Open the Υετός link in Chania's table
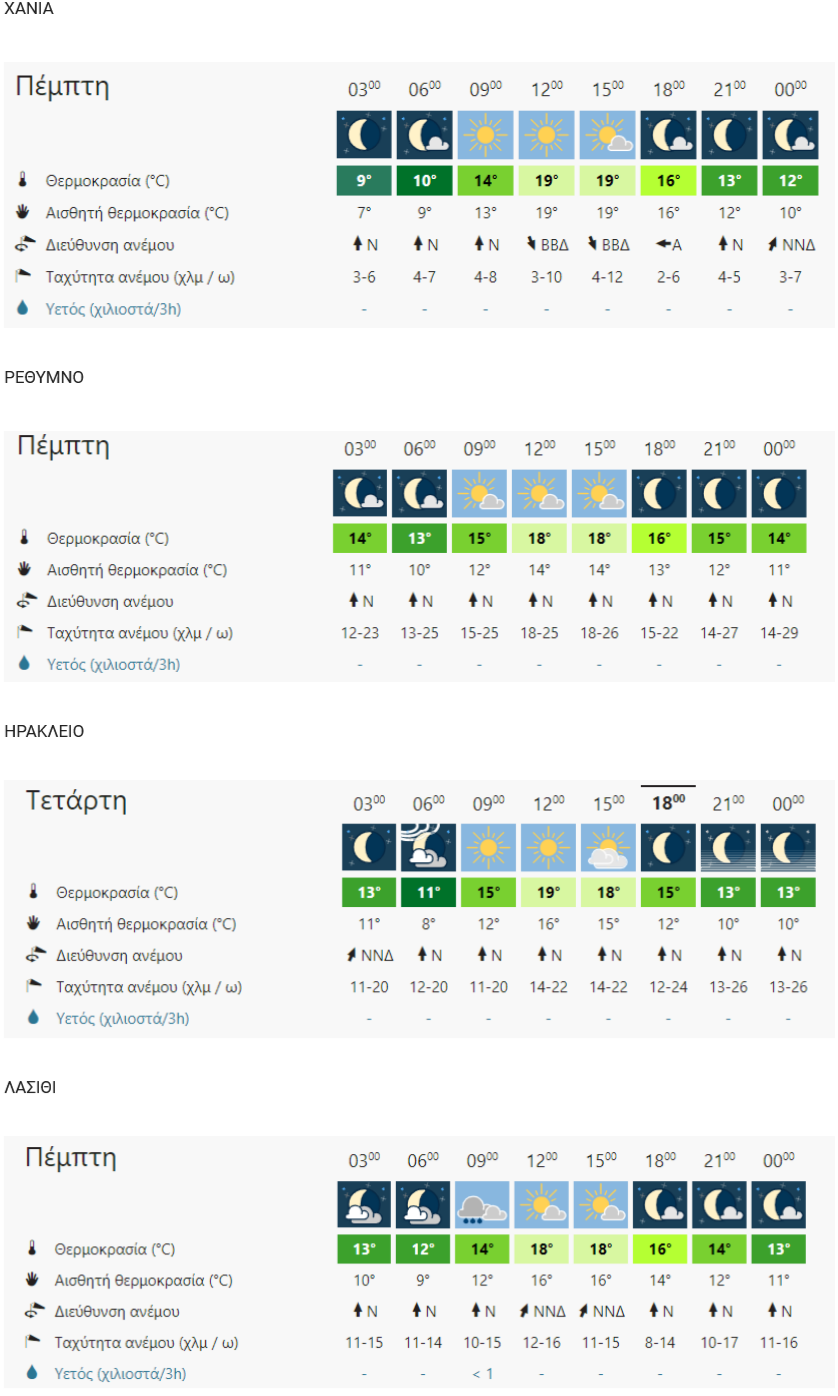 point(113,309)
